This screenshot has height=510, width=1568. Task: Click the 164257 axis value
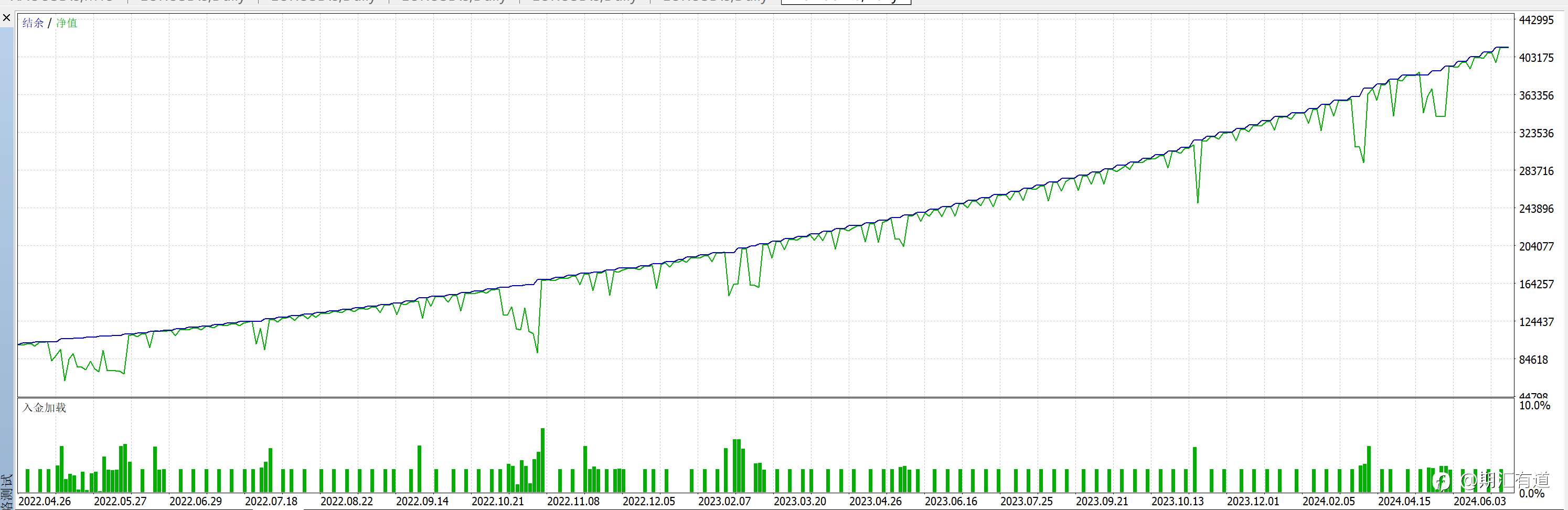(1537, 284)
